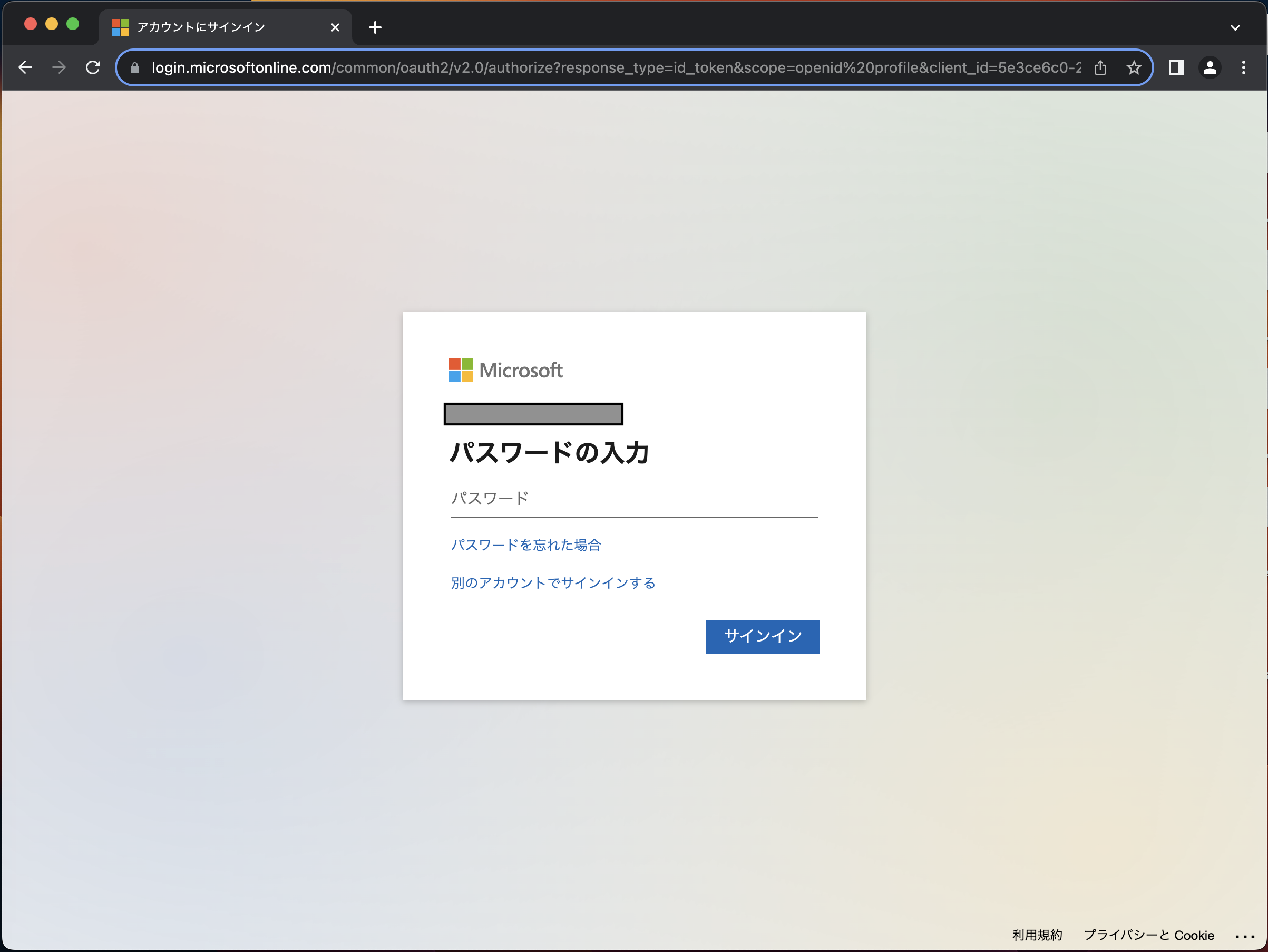1268x952 pixels.
Task: Click the Microsoft logo in the card
Action: pyautogui.click(x=505, y=370)
